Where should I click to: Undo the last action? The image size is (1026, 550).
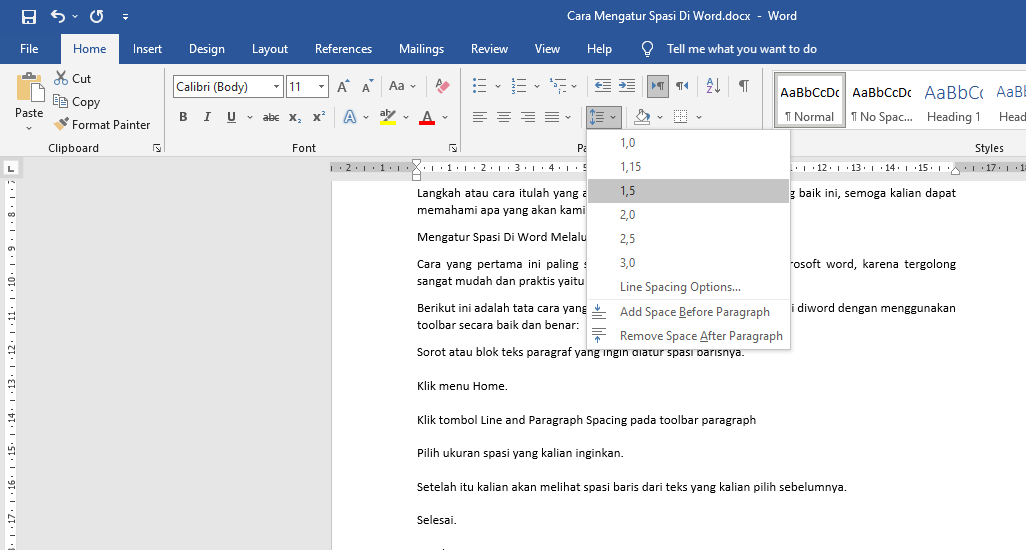point(58,16)
